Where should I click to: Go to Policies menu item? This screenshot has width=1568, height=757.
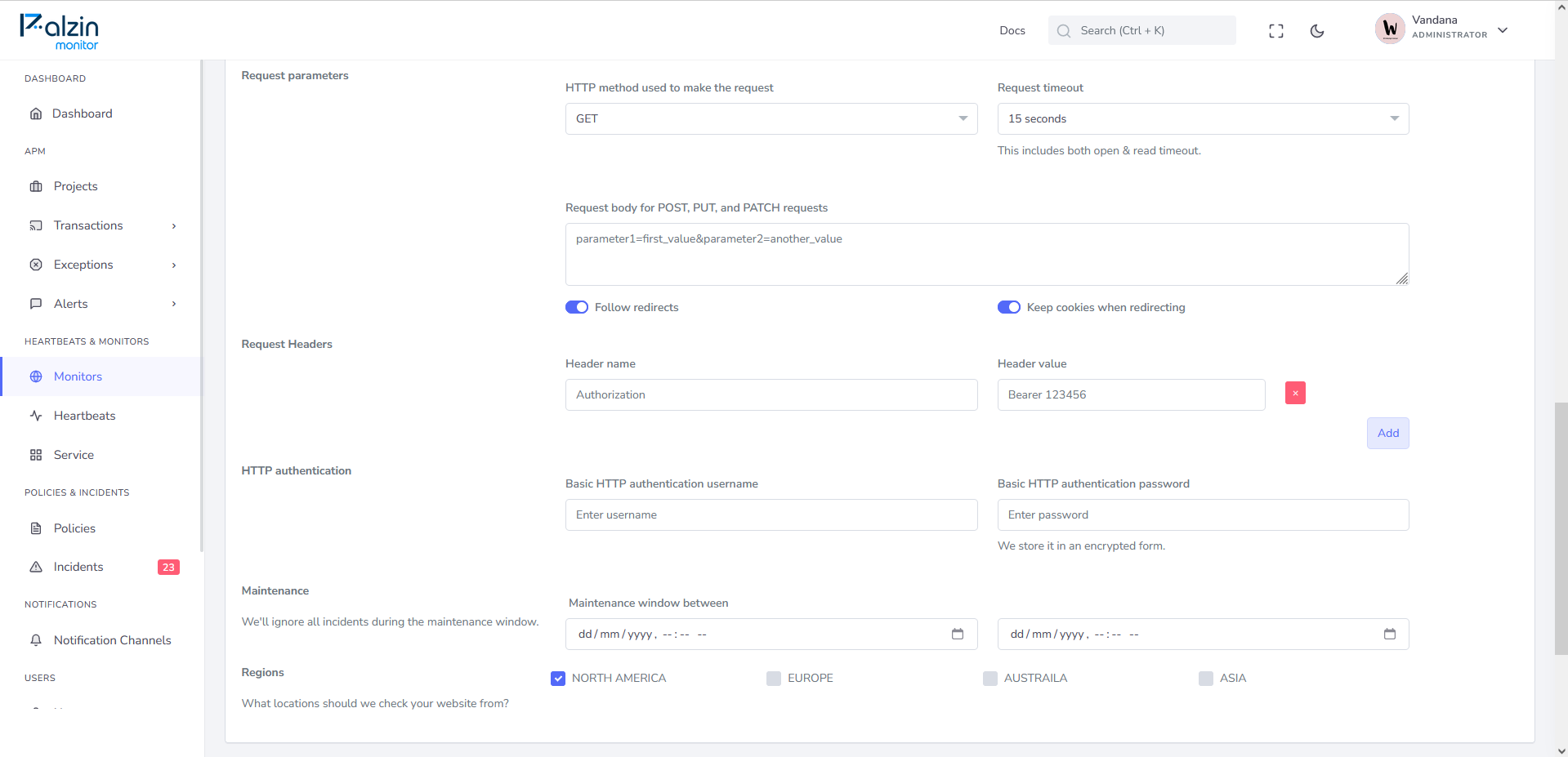[101, 528]
